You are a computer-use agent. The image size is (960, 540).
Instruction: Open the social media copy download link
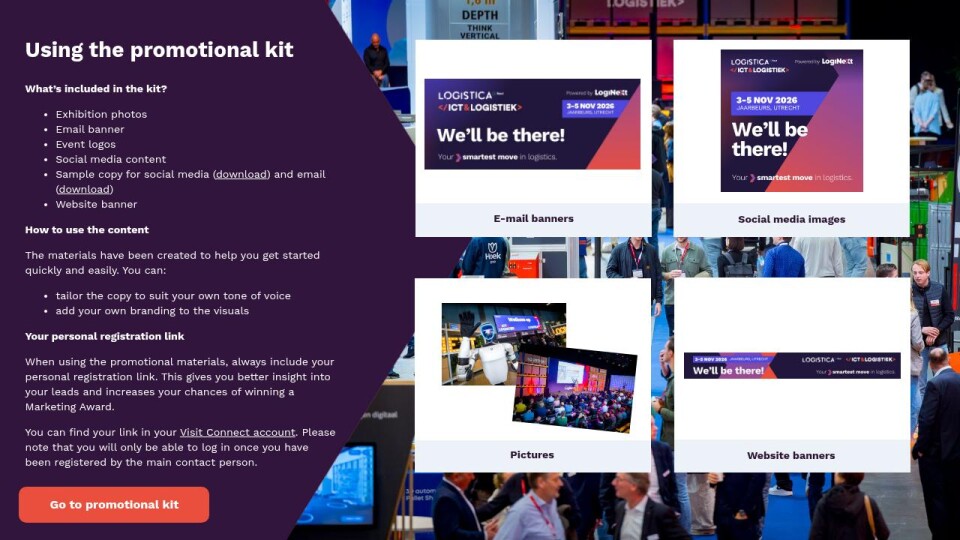click(241, 174)
